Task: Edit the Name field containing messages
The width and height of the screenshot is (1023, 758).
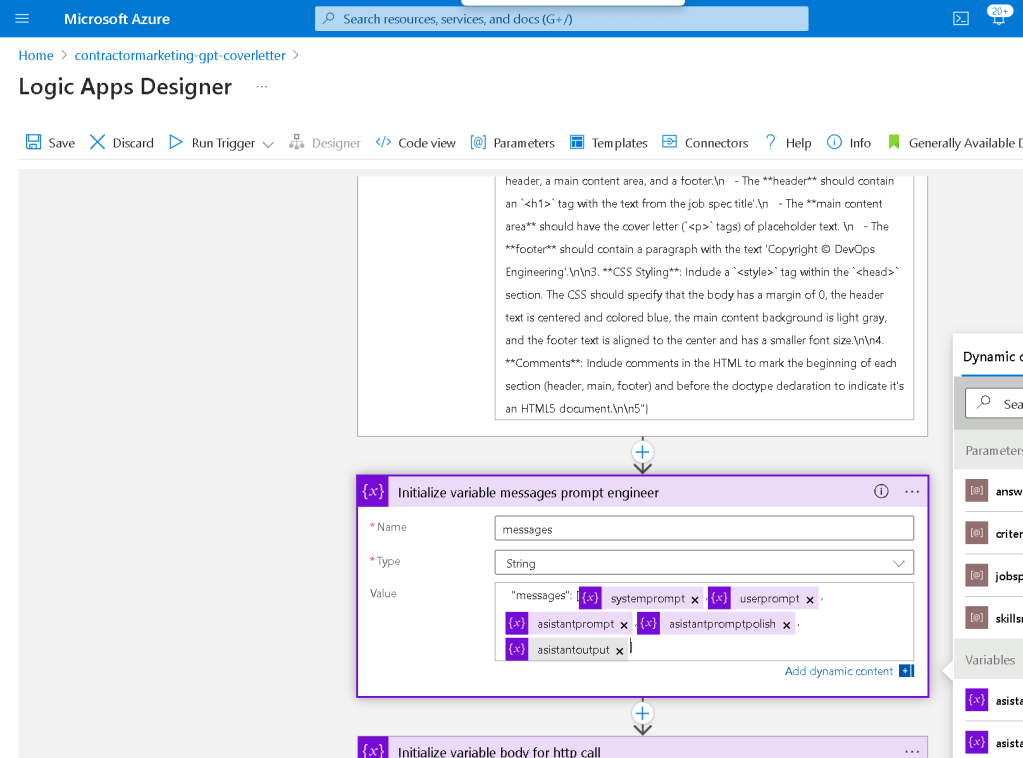Action: tap(704, 529)
